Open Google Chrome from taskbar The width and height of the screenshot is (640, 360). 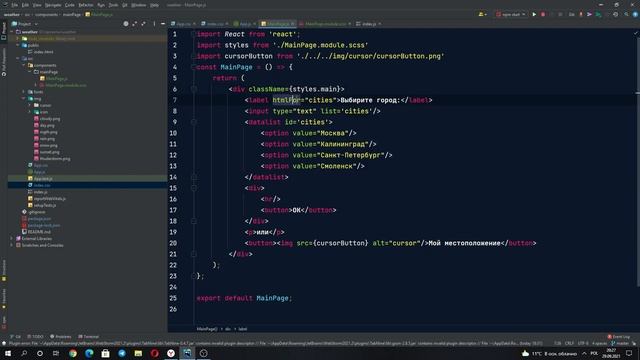click(x=73, y=353)
